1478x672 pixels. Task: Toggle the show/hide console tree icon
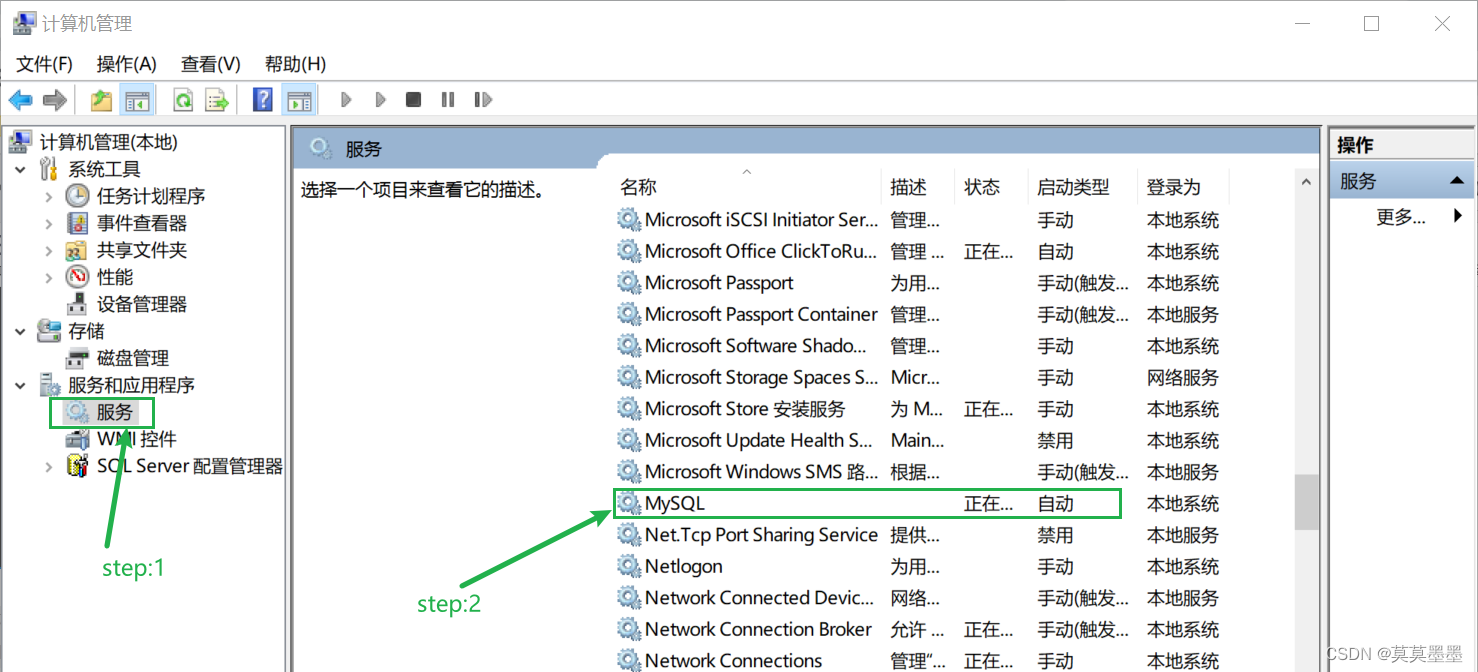click(136, 100)
